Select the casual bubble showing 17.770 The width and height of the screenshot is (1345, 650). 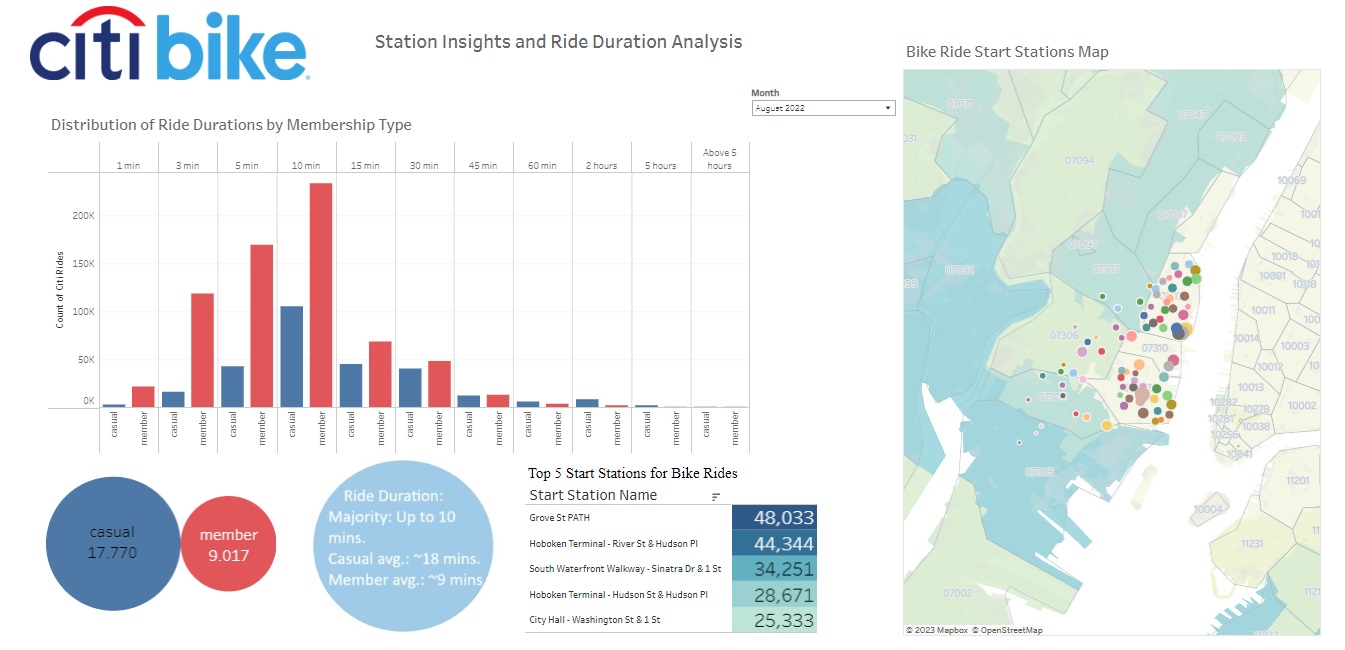[113, 543]
